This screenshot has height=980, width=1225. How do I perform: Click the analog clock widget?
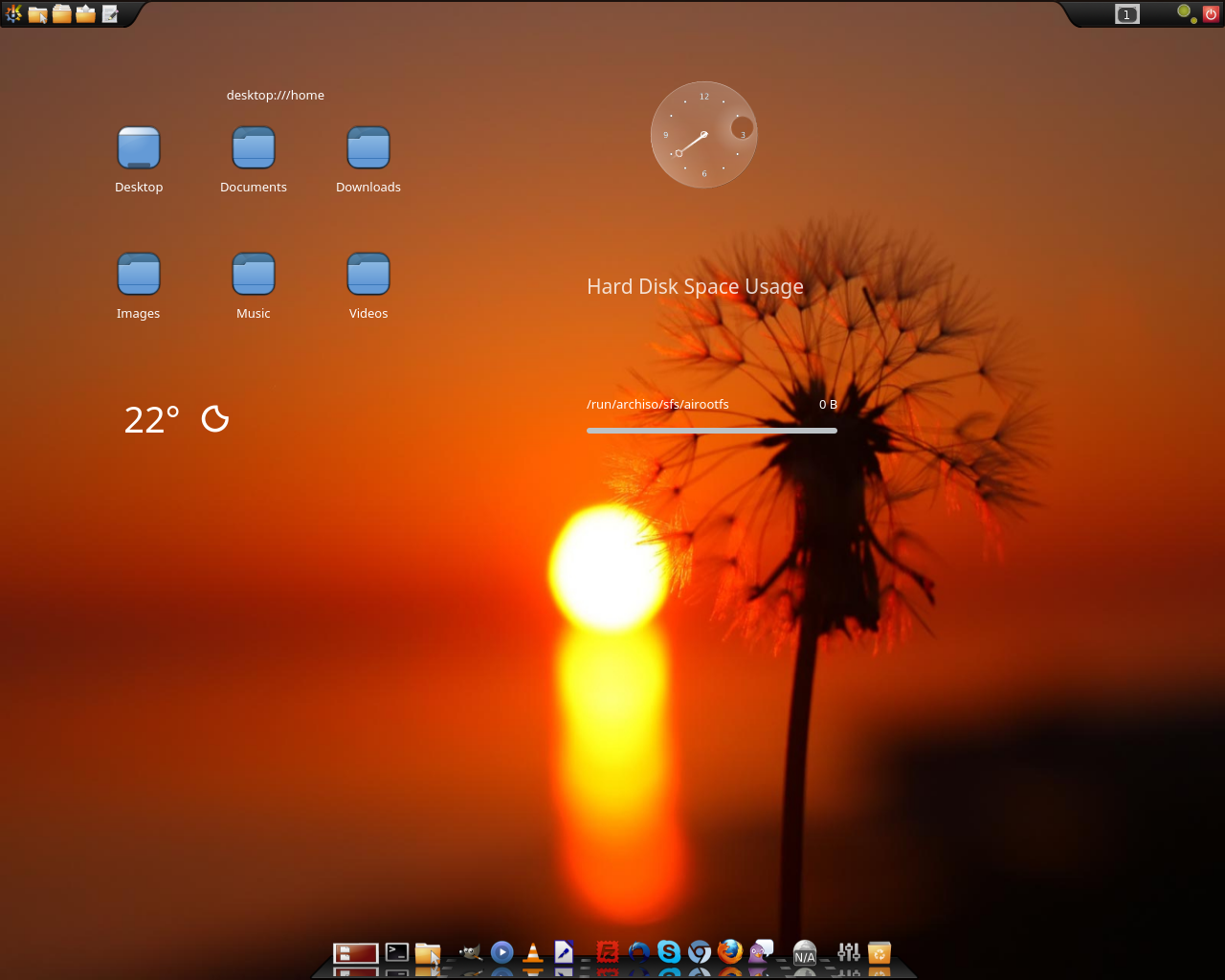click(x=704, y=135)
